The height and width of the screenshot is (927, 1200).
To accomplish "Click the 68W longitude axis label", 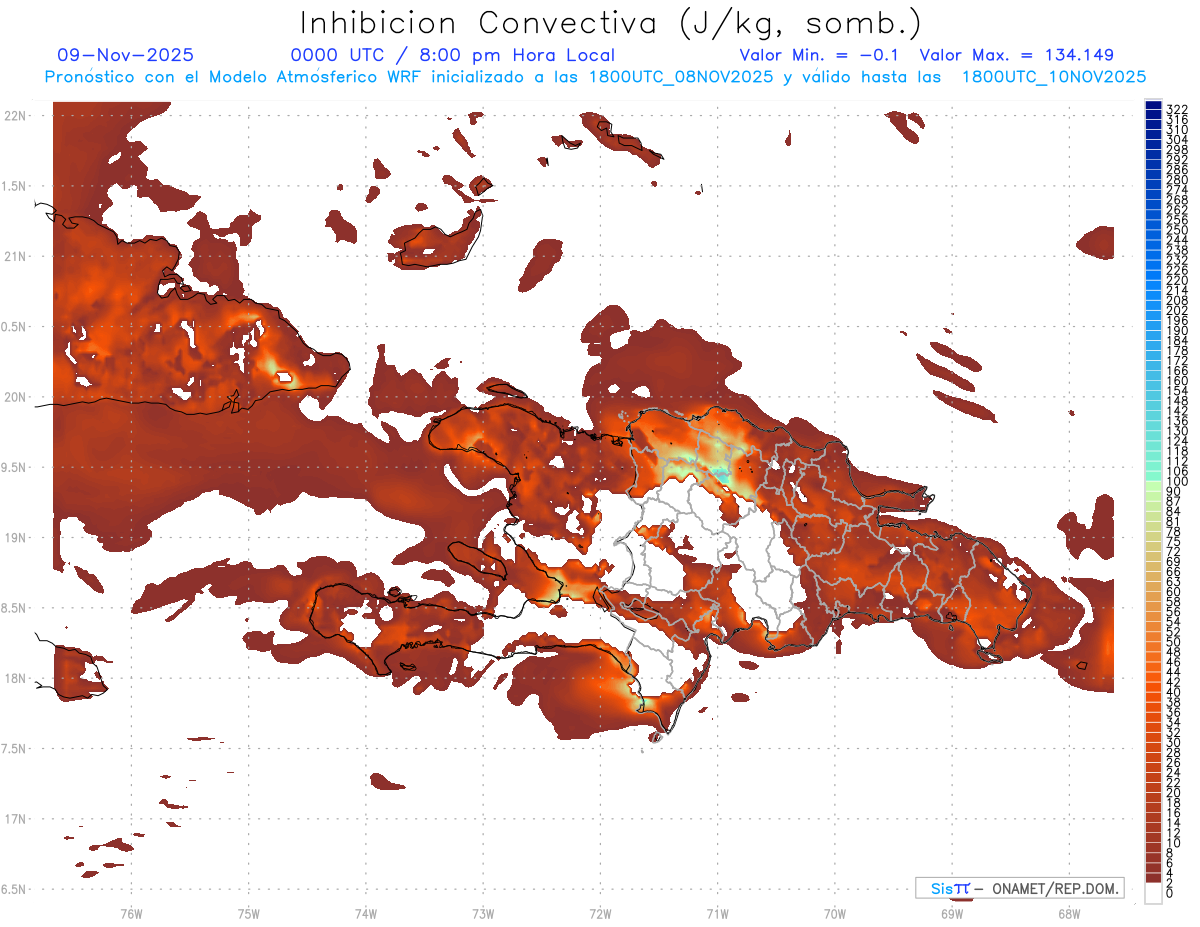I will pos(1068,913).
